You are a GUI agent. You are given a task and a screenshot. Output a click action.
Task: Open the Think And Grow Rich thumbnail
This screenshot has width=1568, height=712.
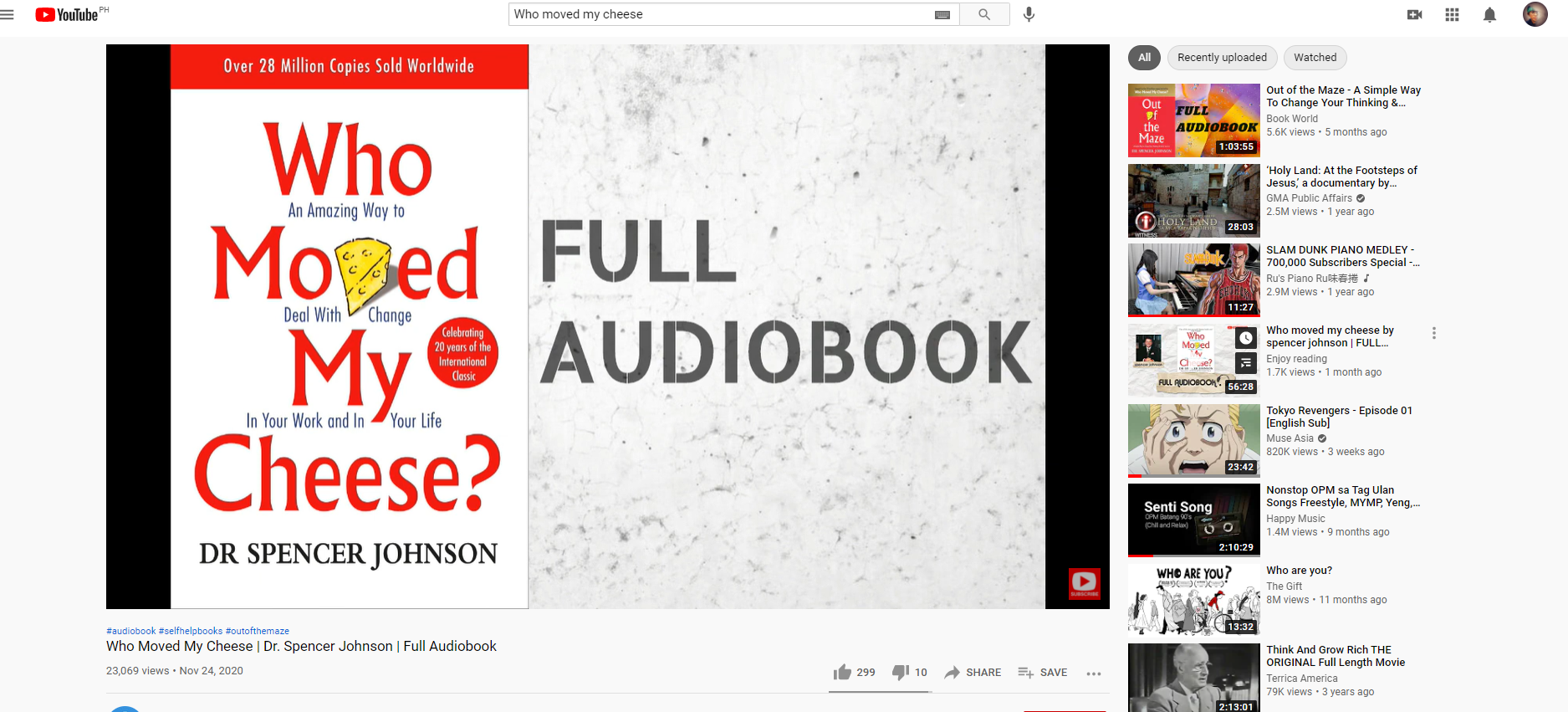1193,678
